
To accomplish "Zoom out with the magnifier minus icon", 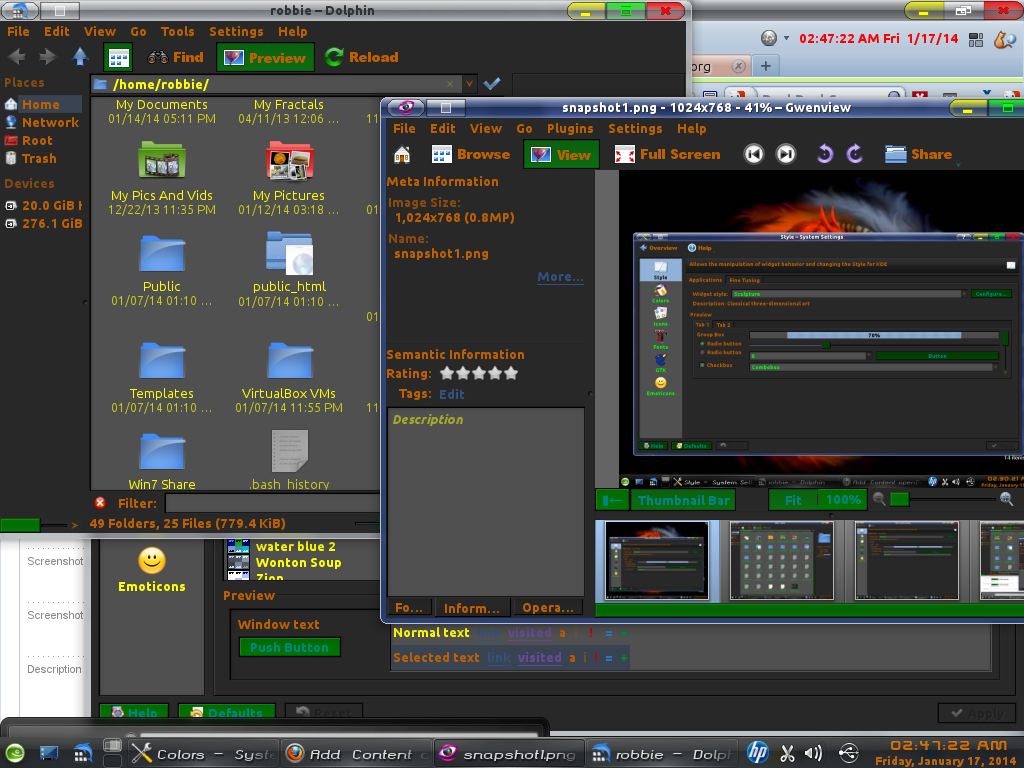I will pyautogui.click(x=879, y=500).
